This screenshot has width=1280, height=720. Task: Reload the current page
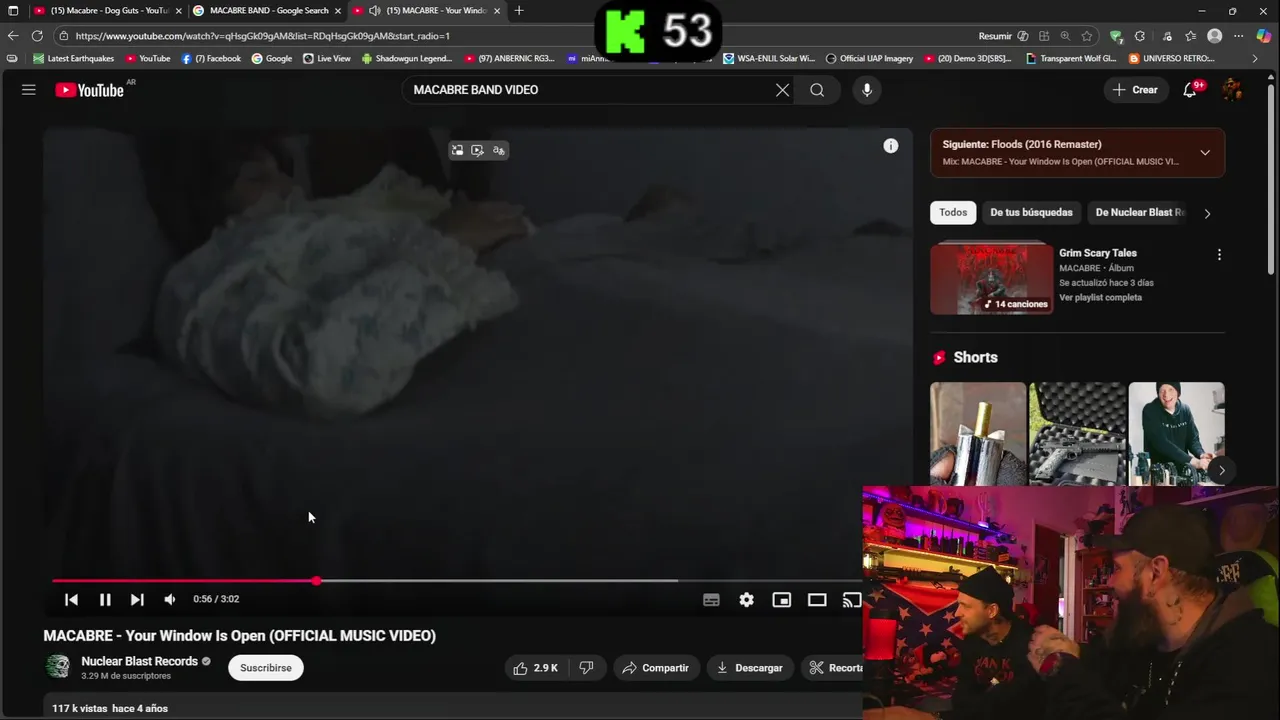click(x=37, y=36)
